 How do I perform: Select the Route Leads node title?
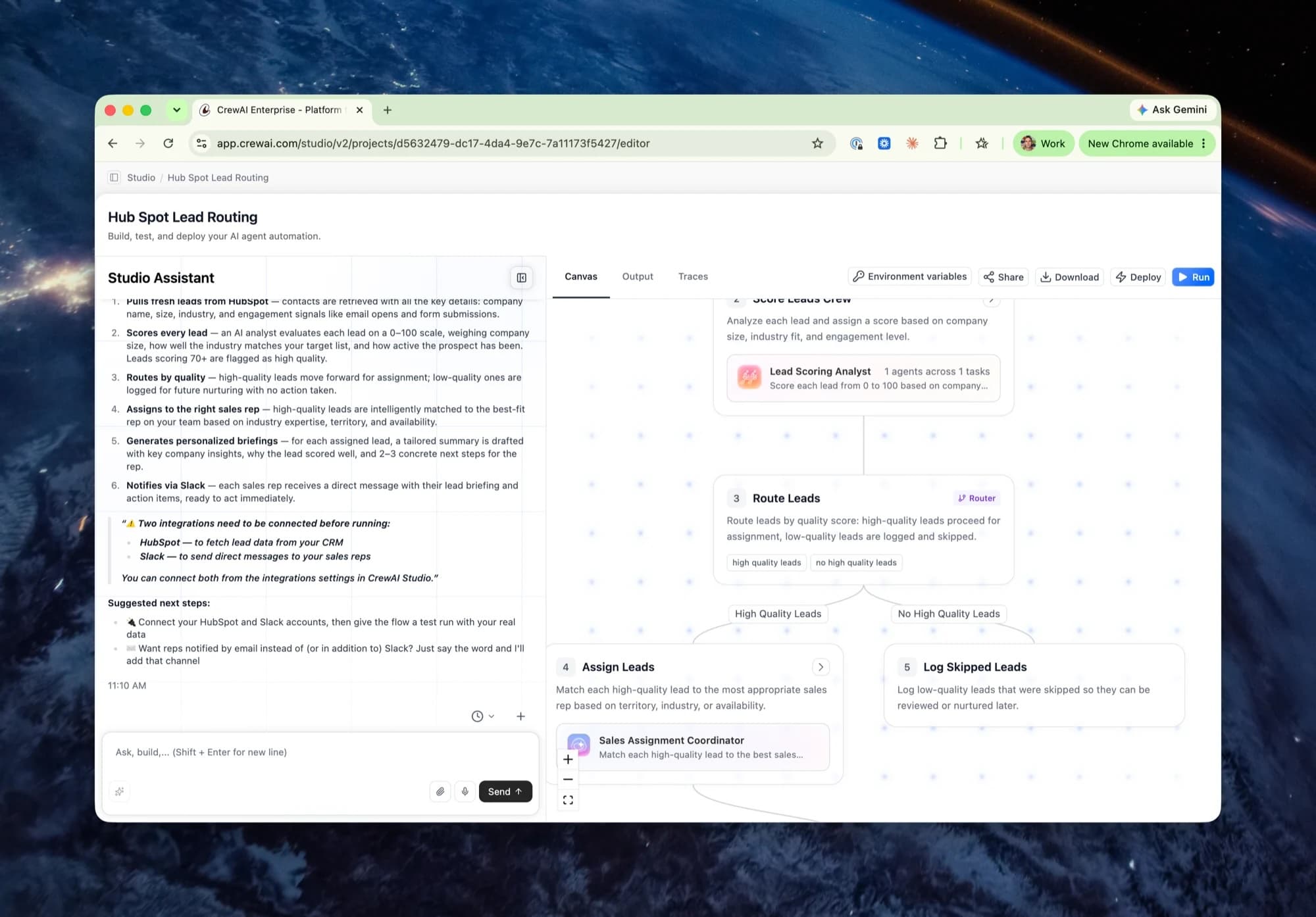[786, 499]
